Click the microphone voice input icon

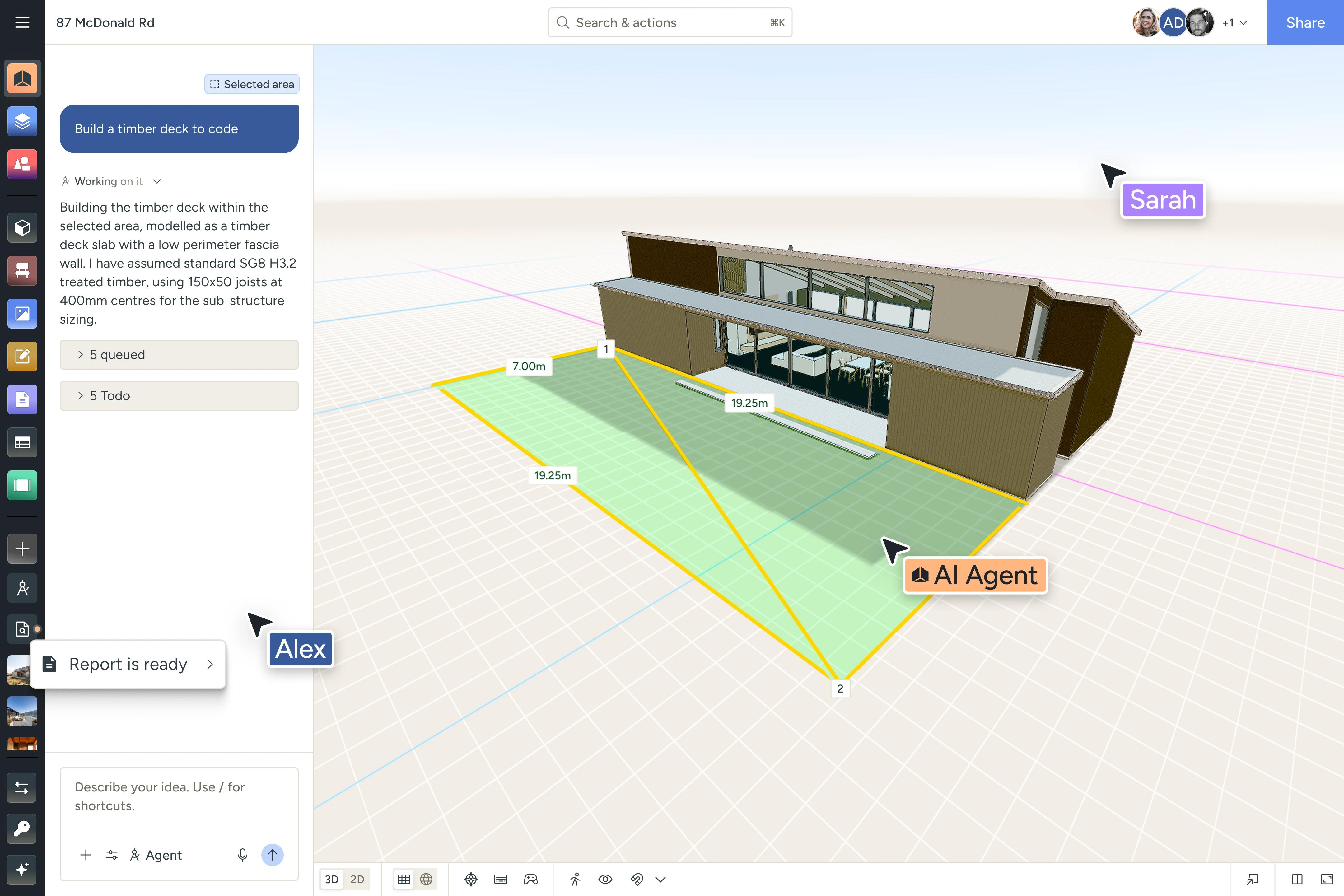(242, 855)
